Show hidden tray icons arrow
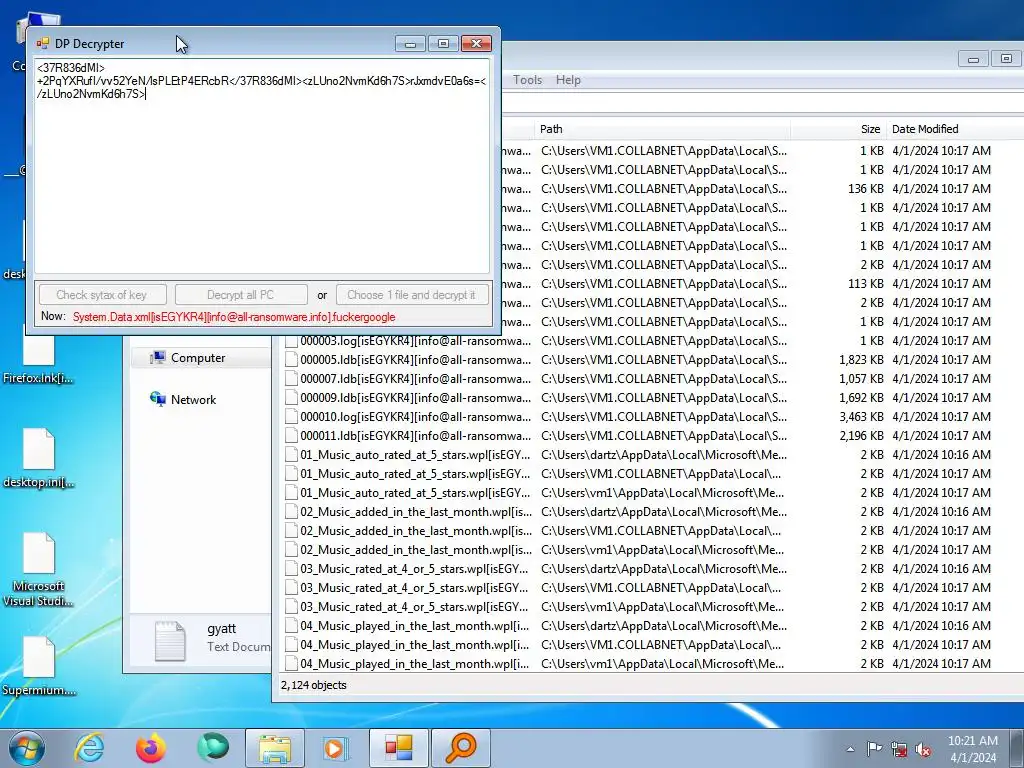The image size is (1024, 768). (850, 749)
